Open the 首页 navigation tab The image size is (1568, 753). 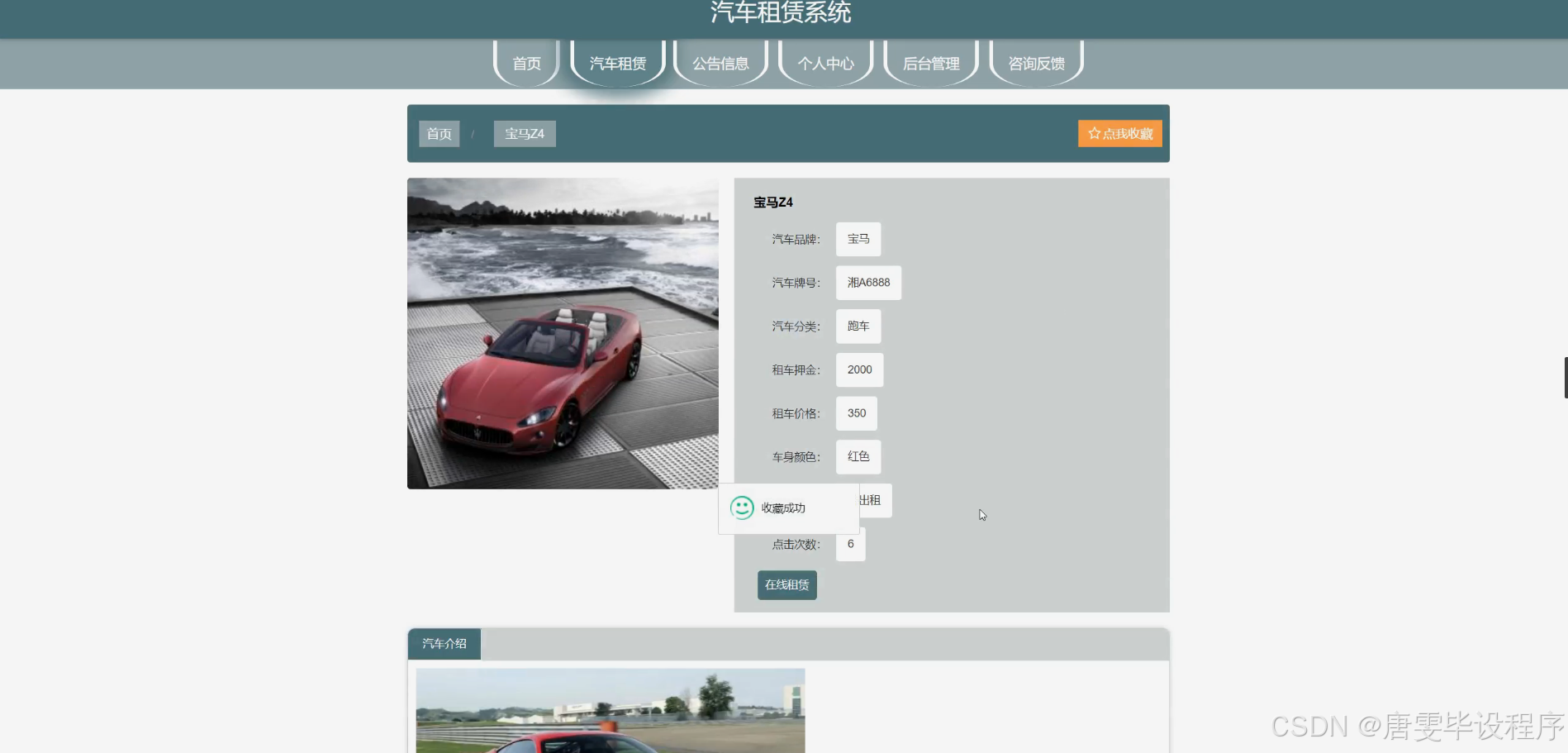527,63
